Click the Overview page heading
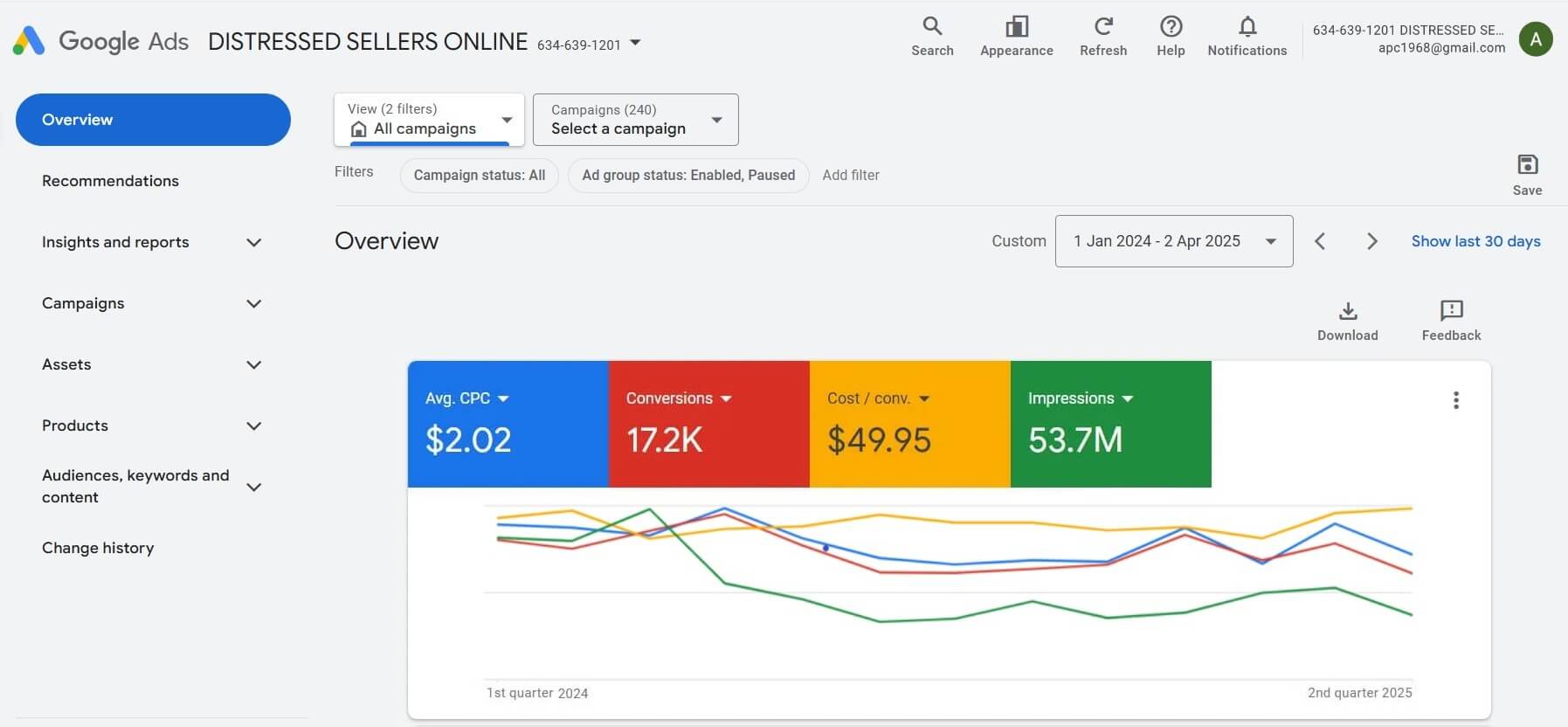The width and height of the screenshot is (1568, 727). click(386, 241)
